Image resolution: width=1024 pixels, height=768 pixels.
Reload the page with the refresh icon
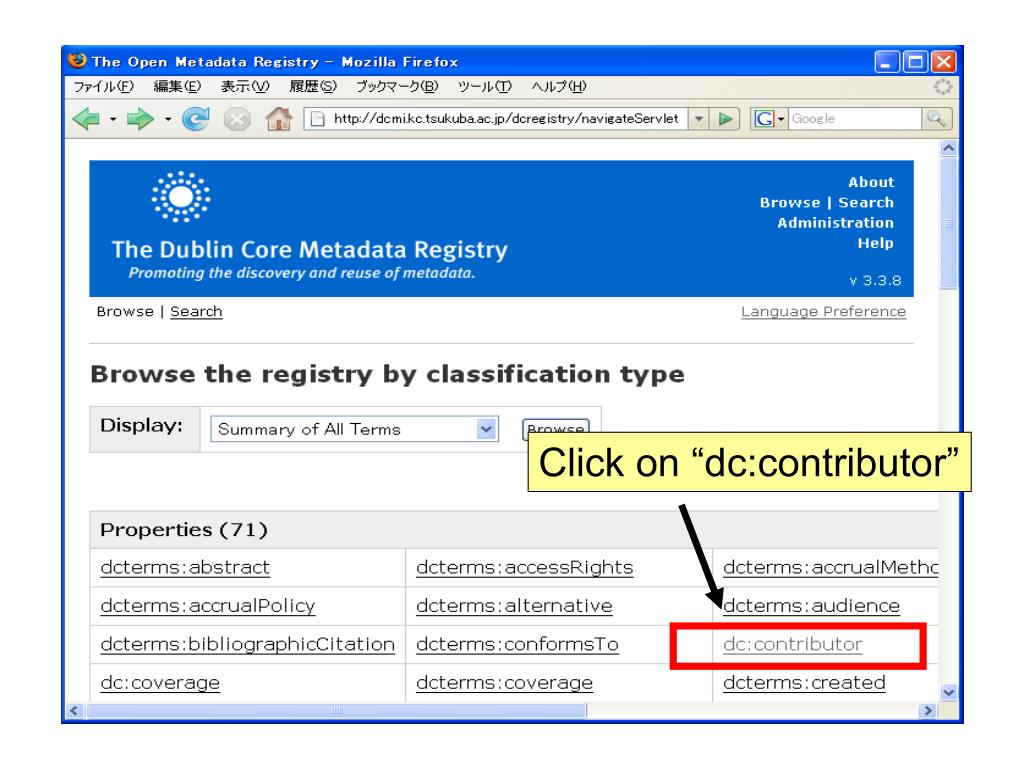click(195, 119)
